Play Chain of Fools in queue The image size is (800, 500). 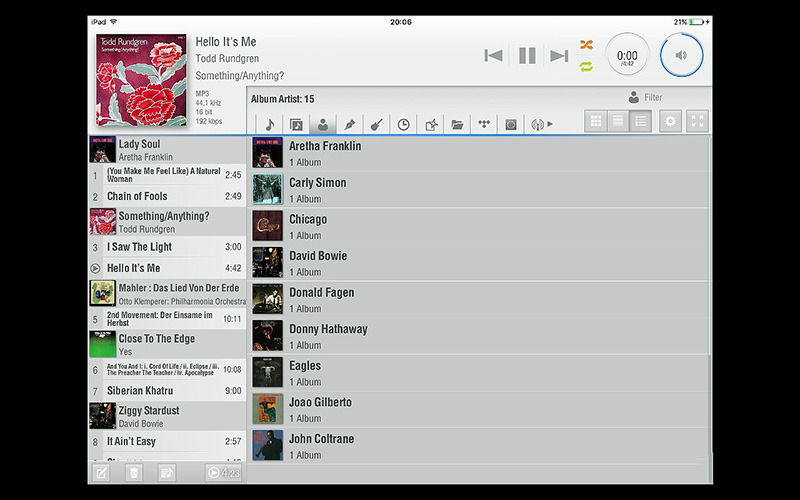pos(167,196)
